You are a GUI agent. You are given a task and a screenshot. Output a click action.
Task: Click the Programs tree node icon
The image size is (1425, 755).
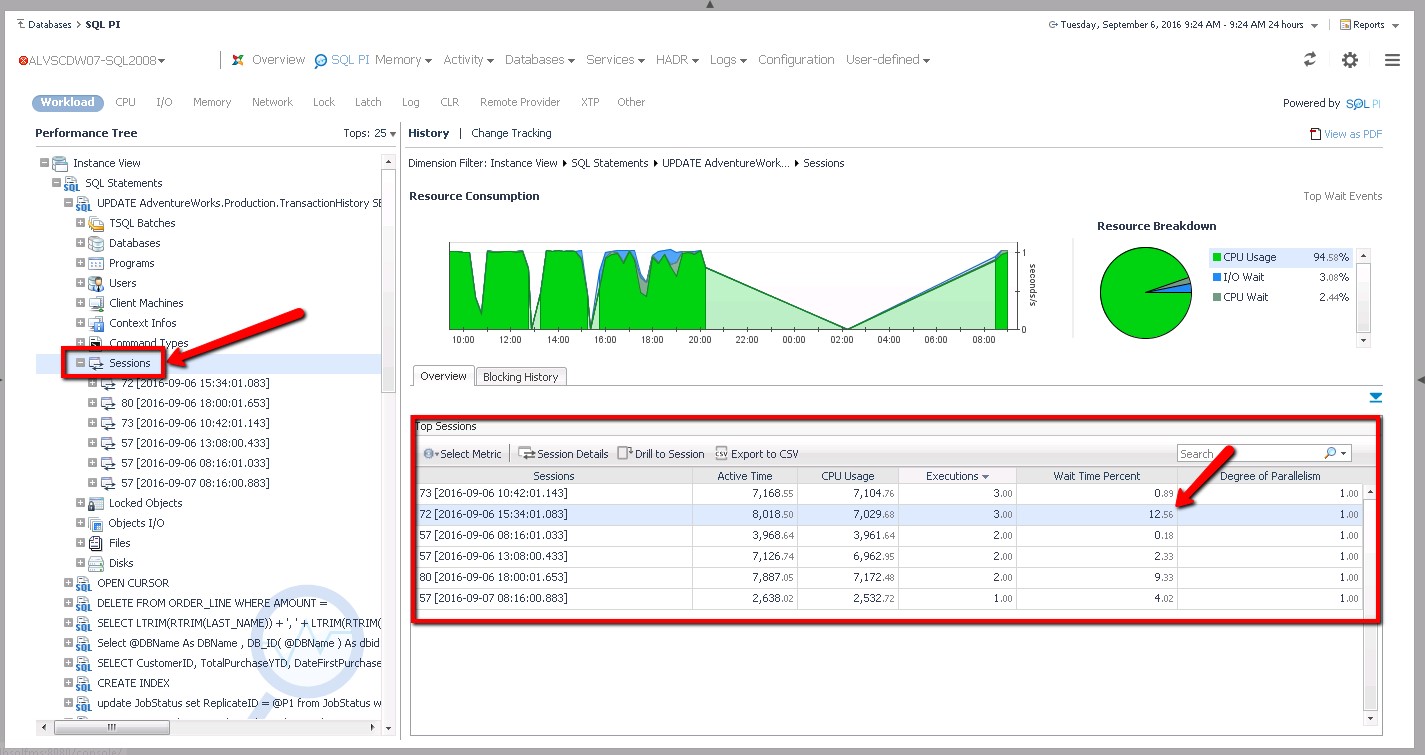pos(96,263)
